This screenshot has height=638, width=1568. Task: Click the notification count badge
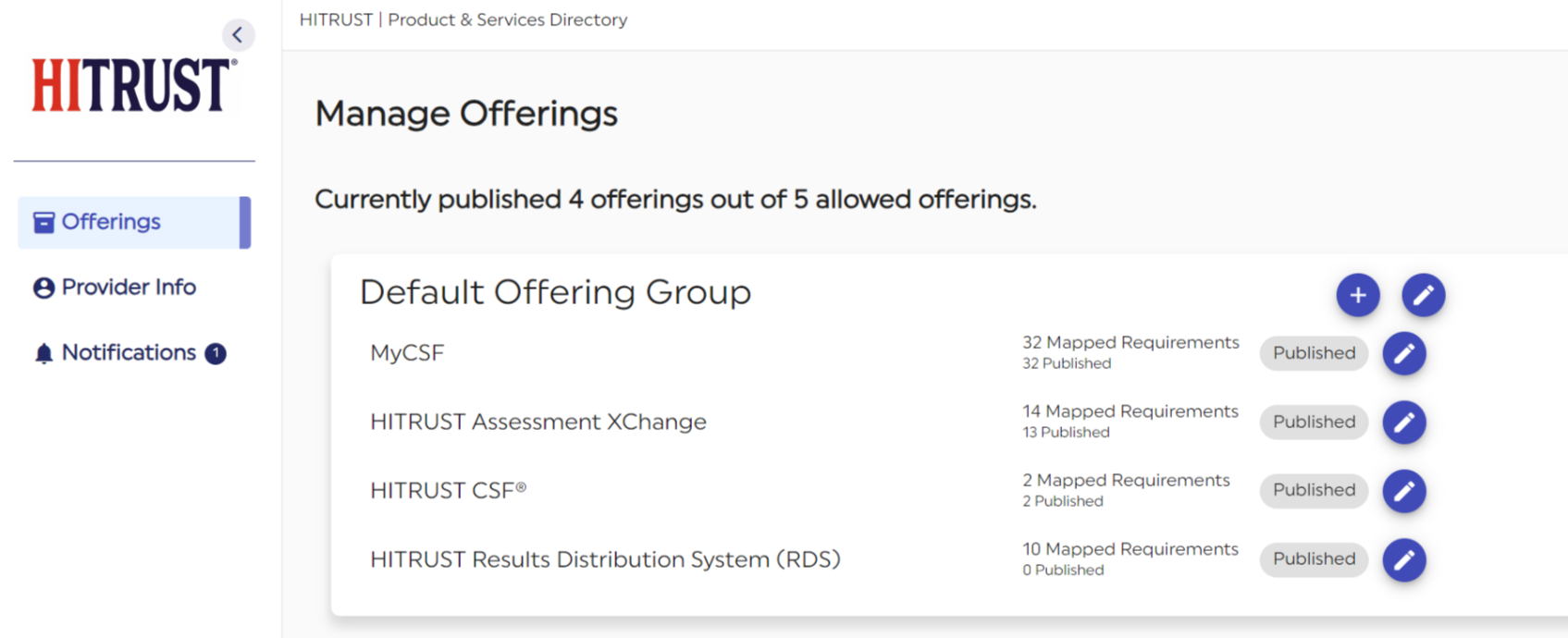[x=216, y=353]
